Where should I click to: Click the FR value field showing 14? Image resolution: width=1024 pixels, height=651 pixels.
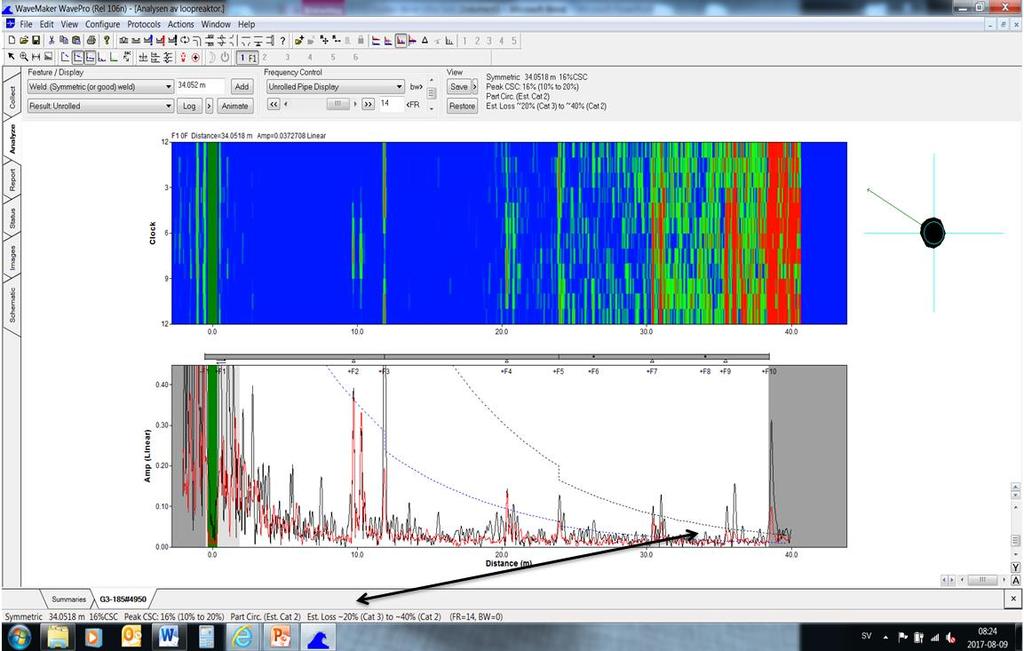pyautogui.click(x=391, y=104)
